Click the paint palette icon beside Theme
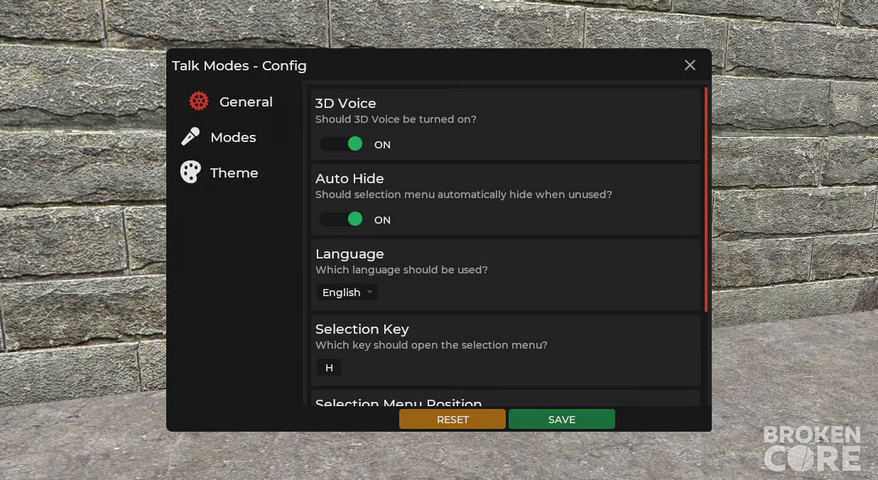This screenshot has height=480, width=878. pos(190,172)
